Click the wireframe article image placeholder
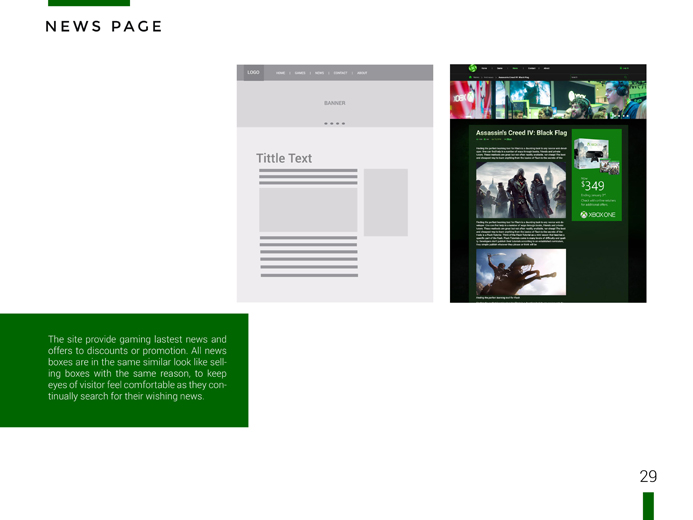The height and width of the screenshot is (520, 693). (308, 210)
